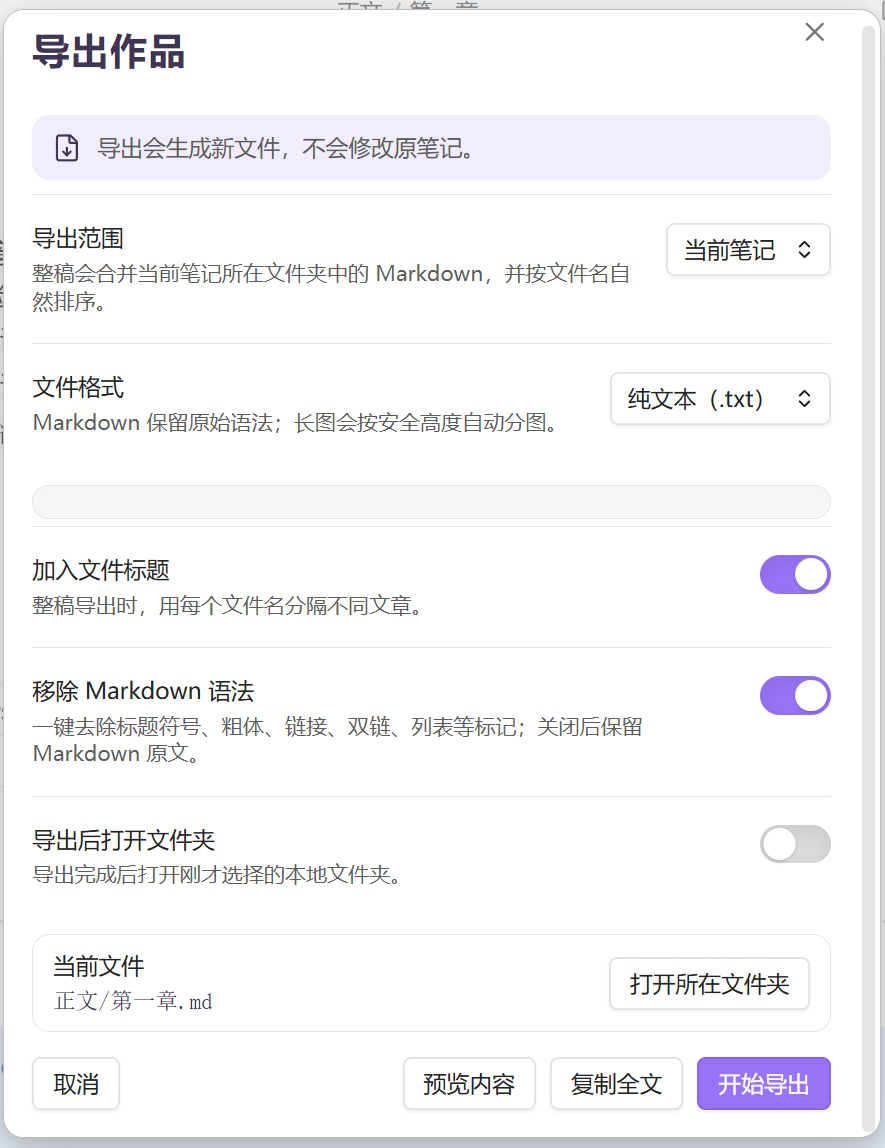The width and height of the screenshot is (885, 1148).
Task: Click the file path 正文/第一章.md
Action: [132, 1001]
